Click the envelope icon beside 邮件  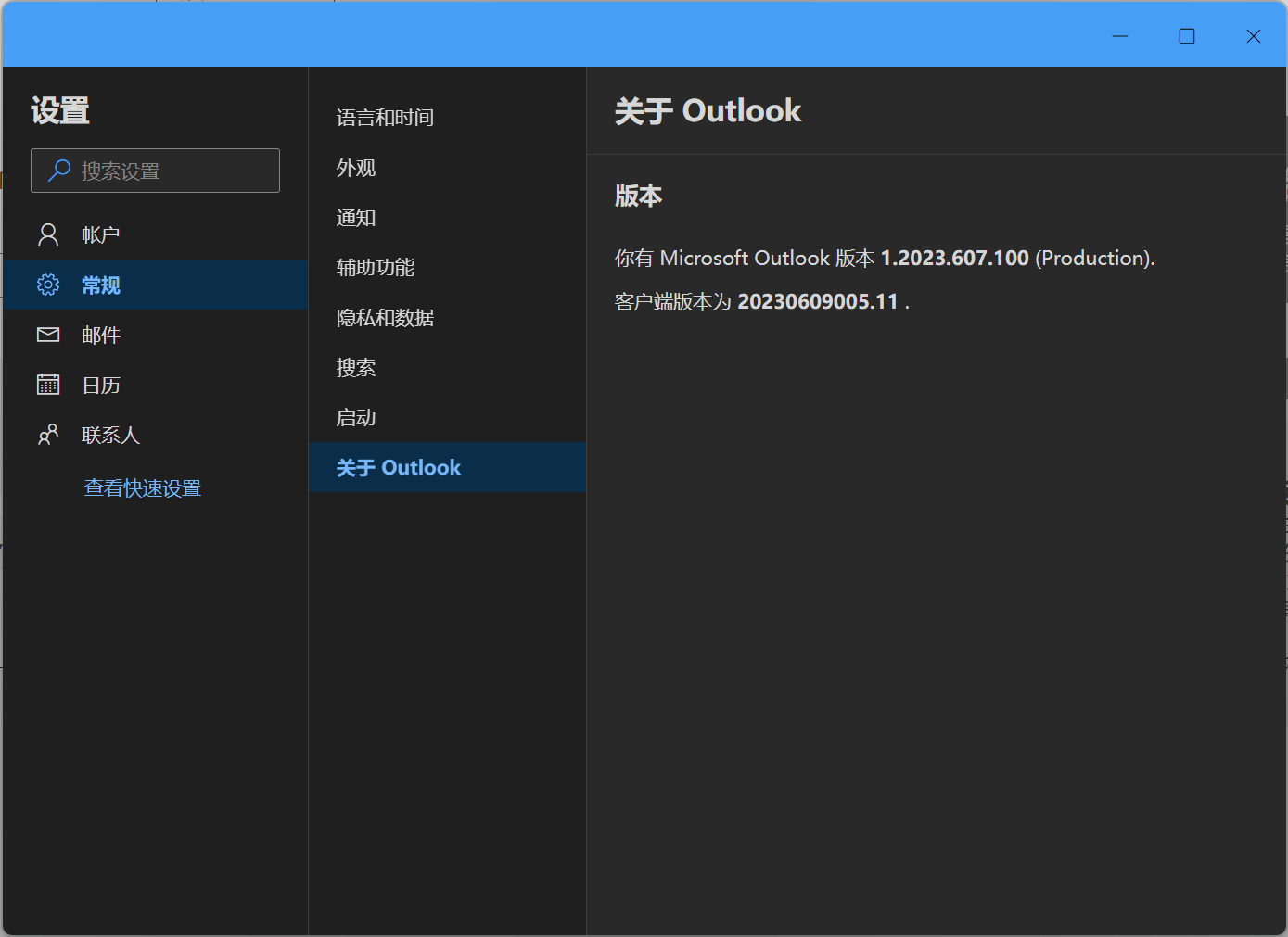click(x=48, y=335)
